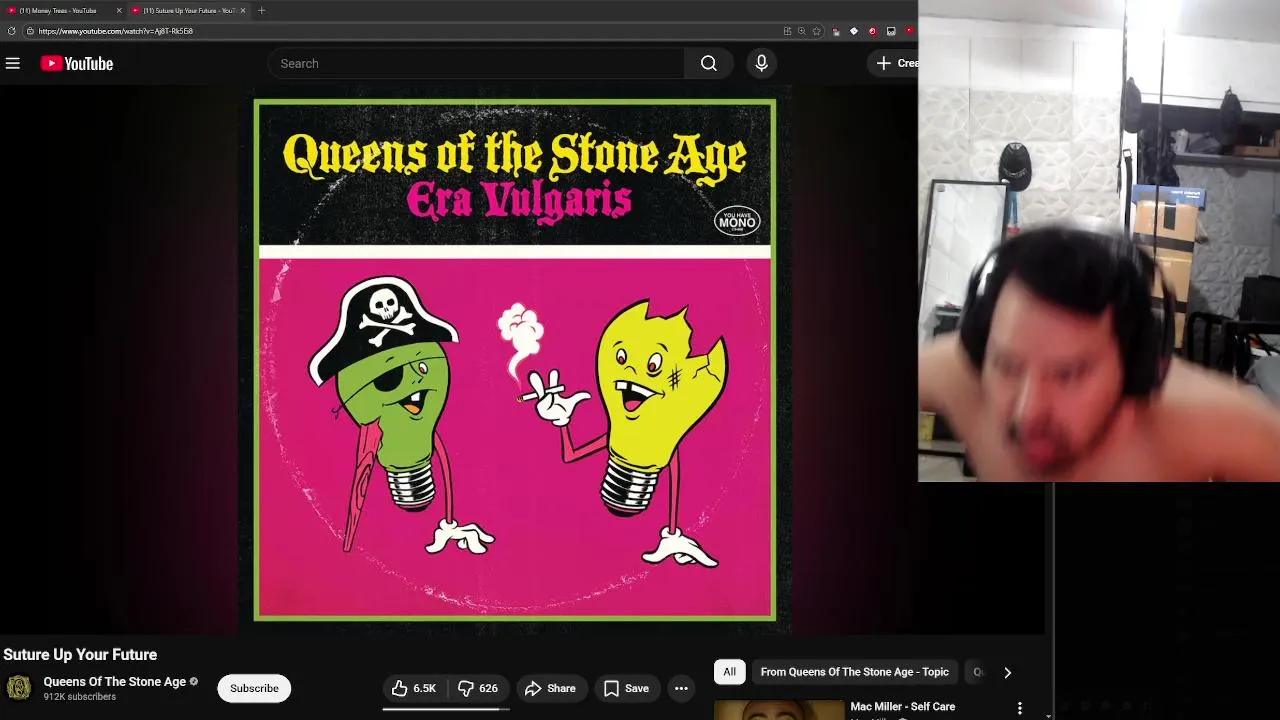Image resolution: width=1280 pixels, height=720 pixels.
Task: Click the browser address bar URL
Action: pos(116,31)
